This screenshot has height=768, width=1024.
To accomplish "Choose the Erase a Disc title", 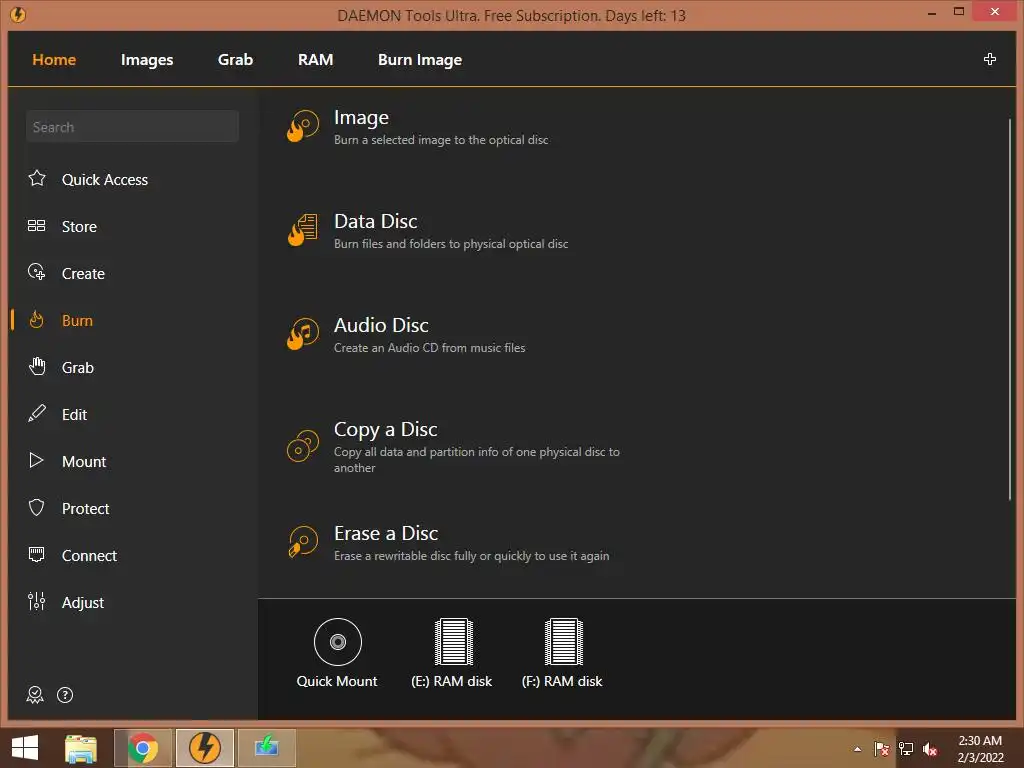I will click(x=385, y=534).
